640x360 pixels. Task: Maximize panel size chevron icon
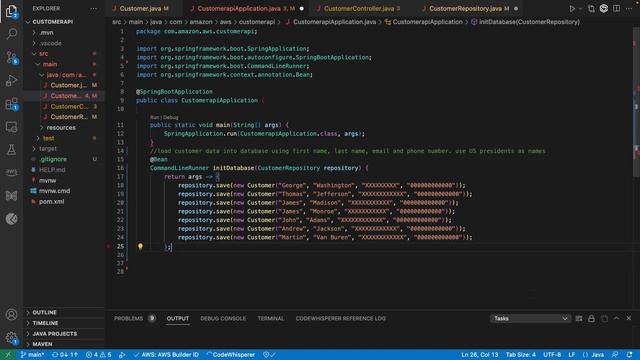616,318
